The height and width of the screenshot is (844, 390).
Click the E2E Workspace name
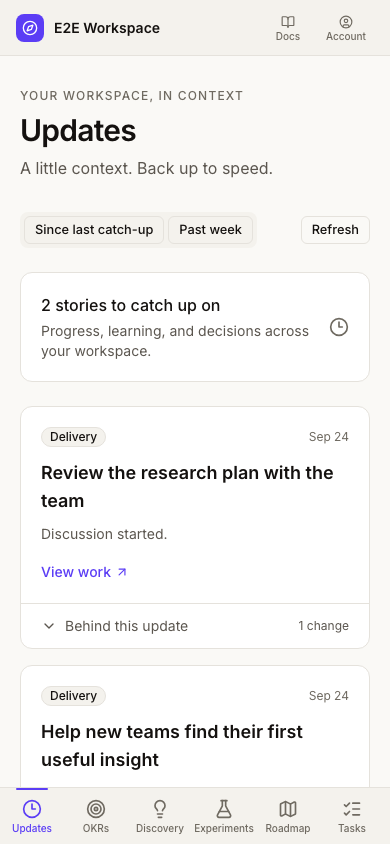tap(107, 28)
